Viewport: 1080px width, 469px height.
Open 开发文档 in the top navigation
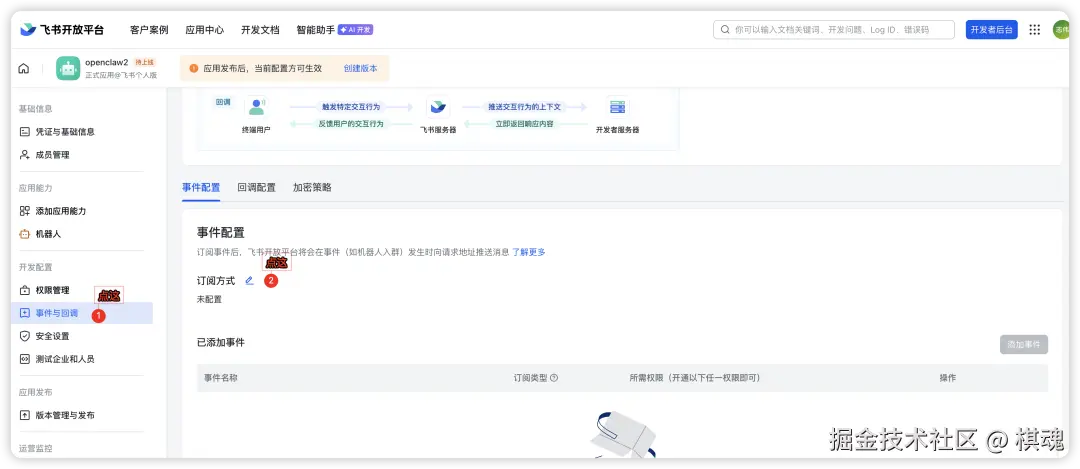(260, 30)
